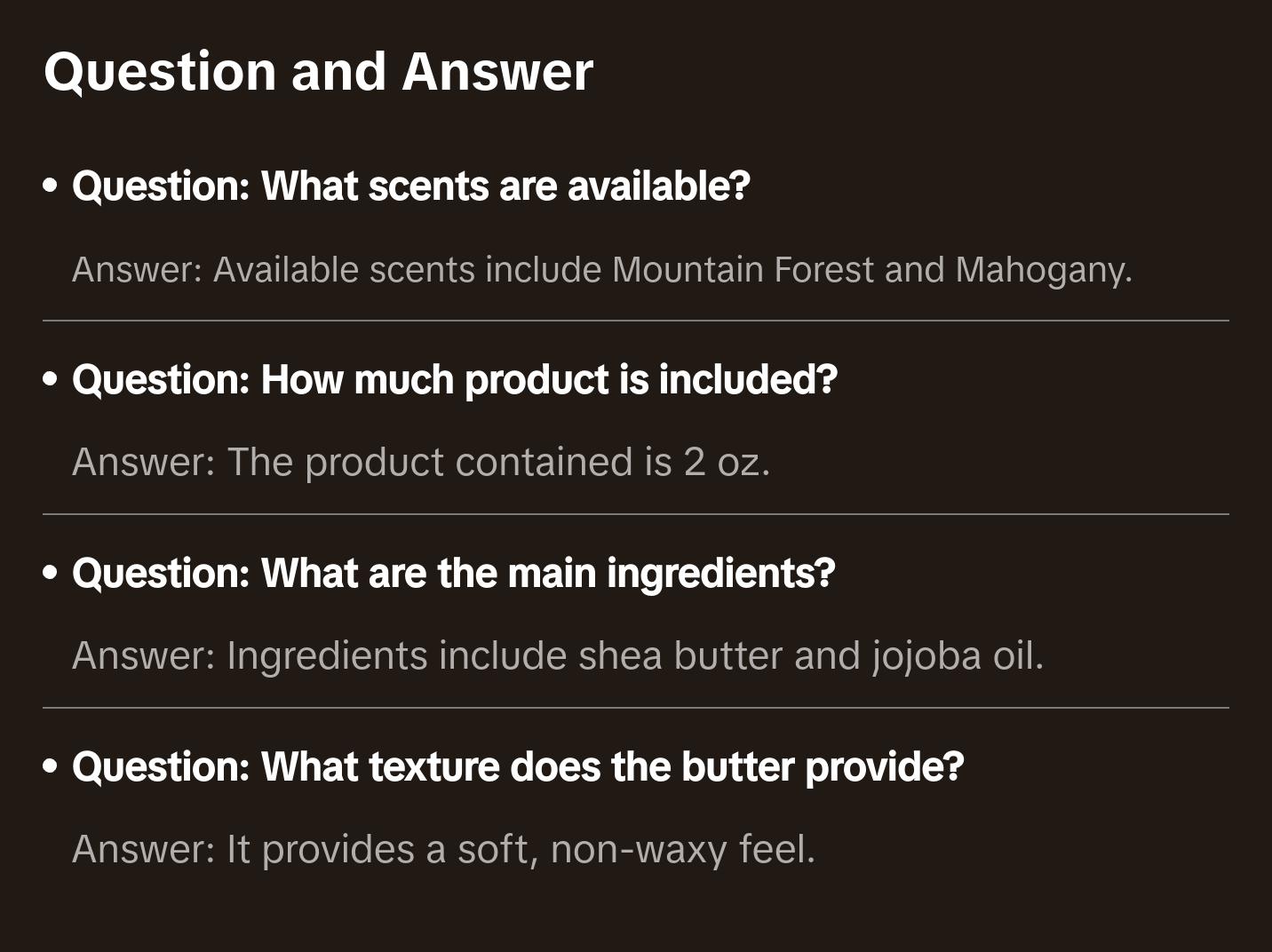Click the 'Answer:' label of the ingredients answer
This screenshot has height=952, width=1272.
(144, 656)
